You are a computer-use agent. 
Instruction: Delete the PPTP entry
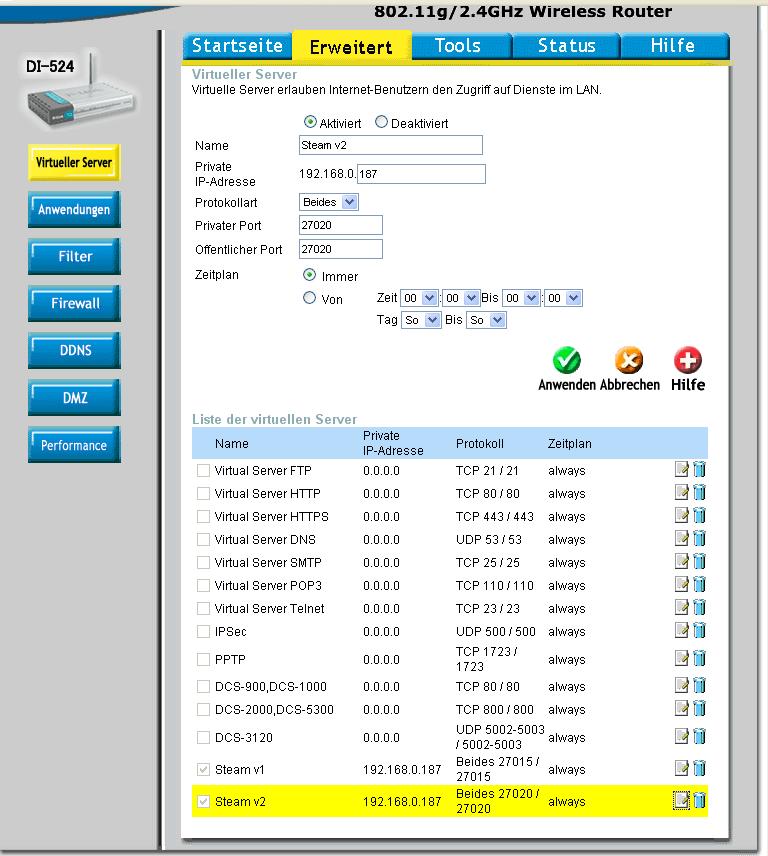(x=699, y=658)
